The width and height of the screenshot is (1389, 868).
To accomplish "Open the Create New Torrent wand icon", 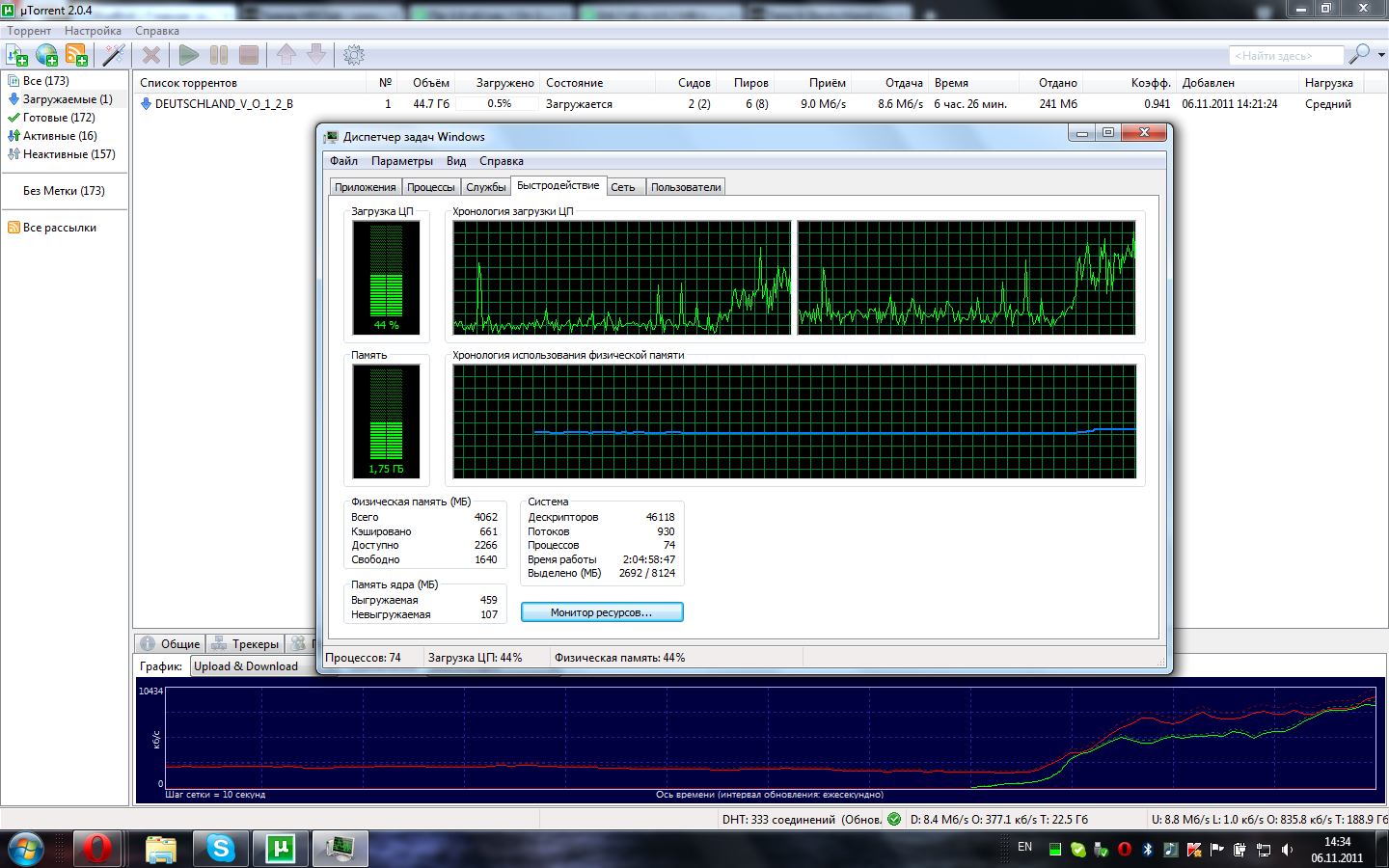I will pyautogui.click(x=114, y=55).
